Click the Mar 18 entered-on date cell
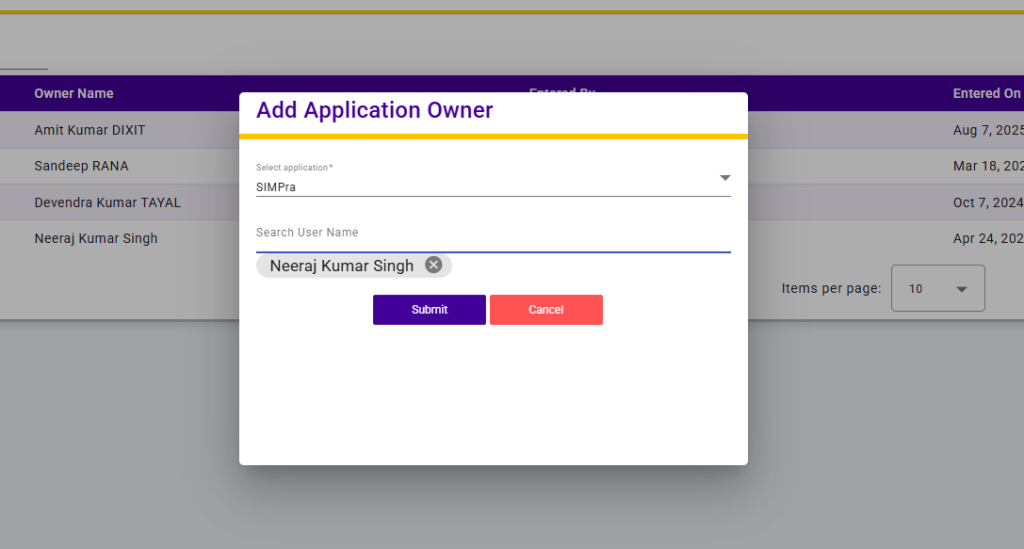 [x=986, y=166]
